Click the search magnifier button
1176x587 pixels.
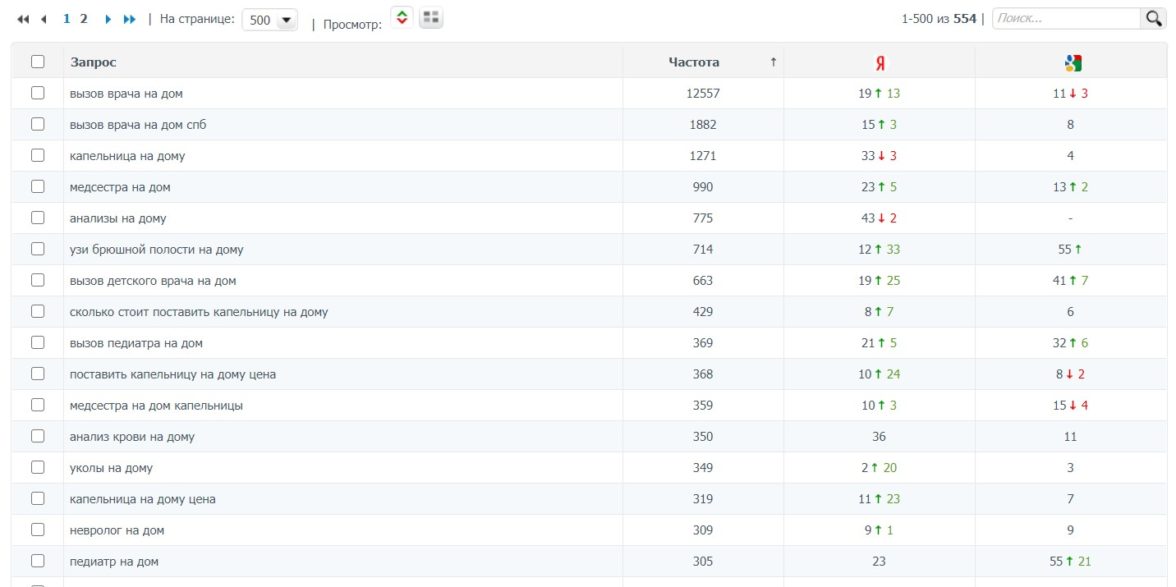pos(1154,19)
